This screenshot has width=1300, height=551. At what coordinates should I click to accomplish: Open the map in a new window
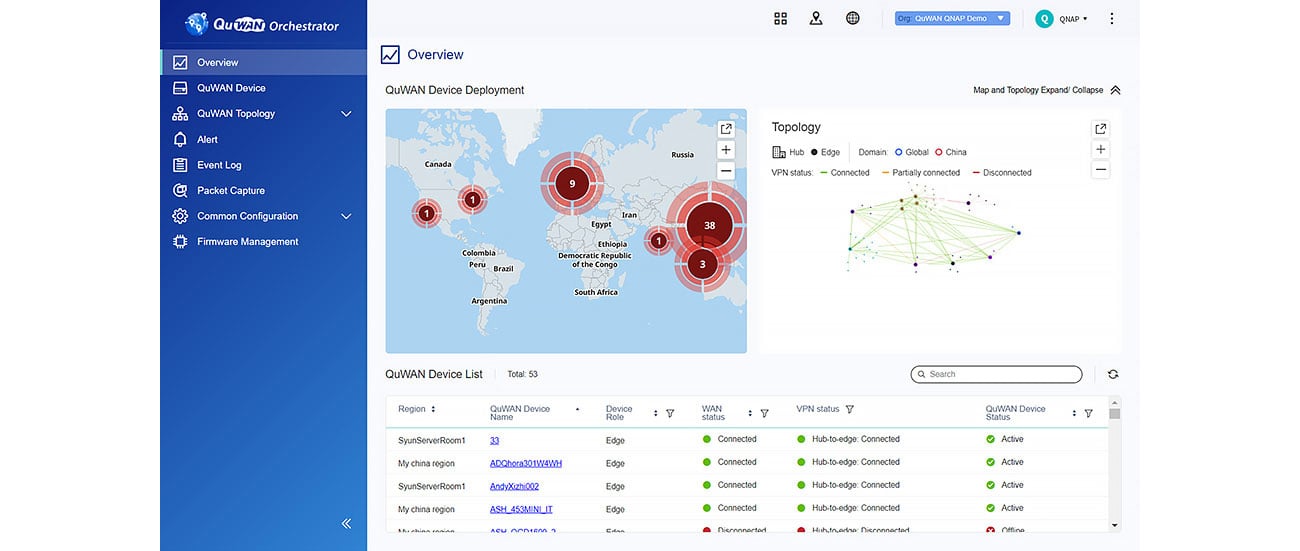click(x=726, y=129)
